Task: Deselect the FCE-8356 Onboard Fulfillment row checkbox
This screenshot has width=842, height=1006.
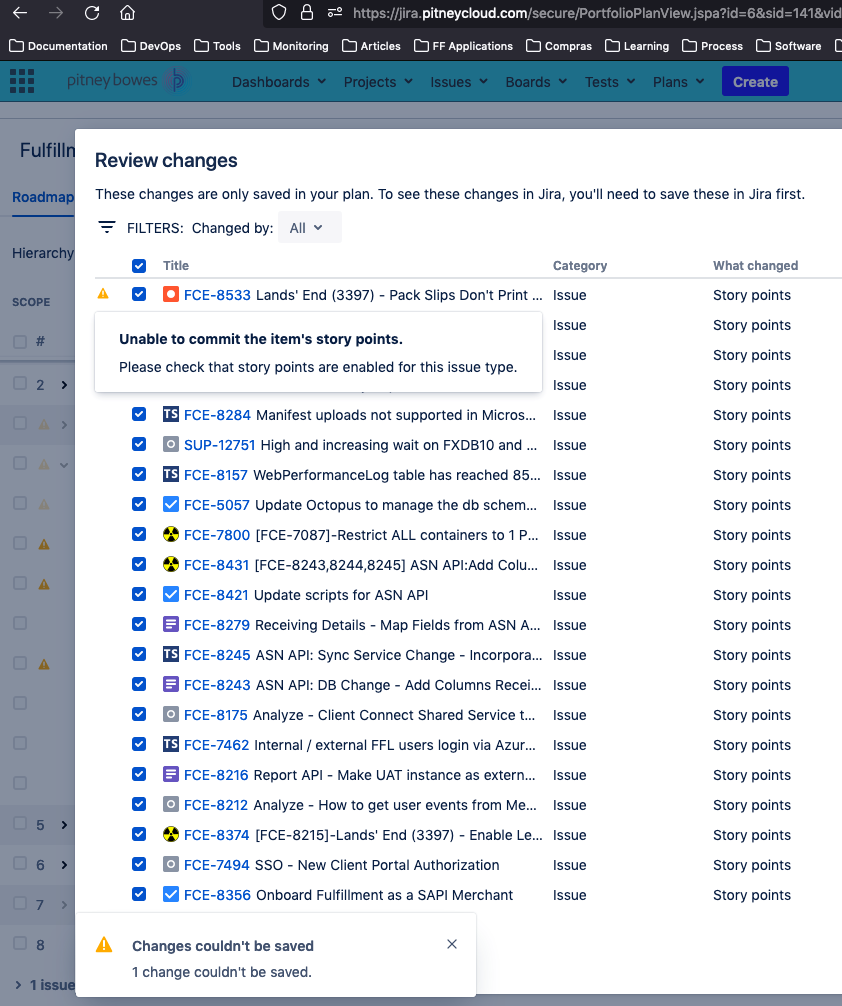Action: click(139, 894)
